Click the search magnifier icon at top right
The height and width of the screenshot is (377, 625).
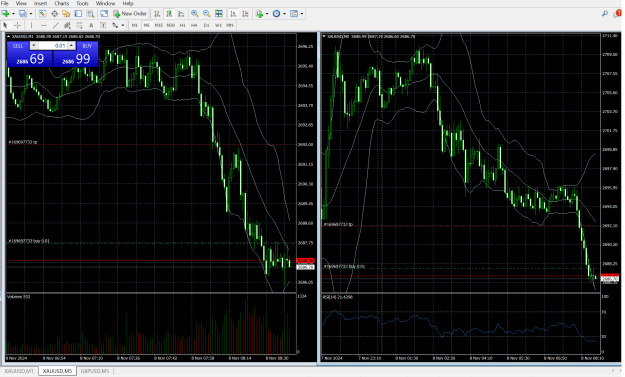[605, 14]
